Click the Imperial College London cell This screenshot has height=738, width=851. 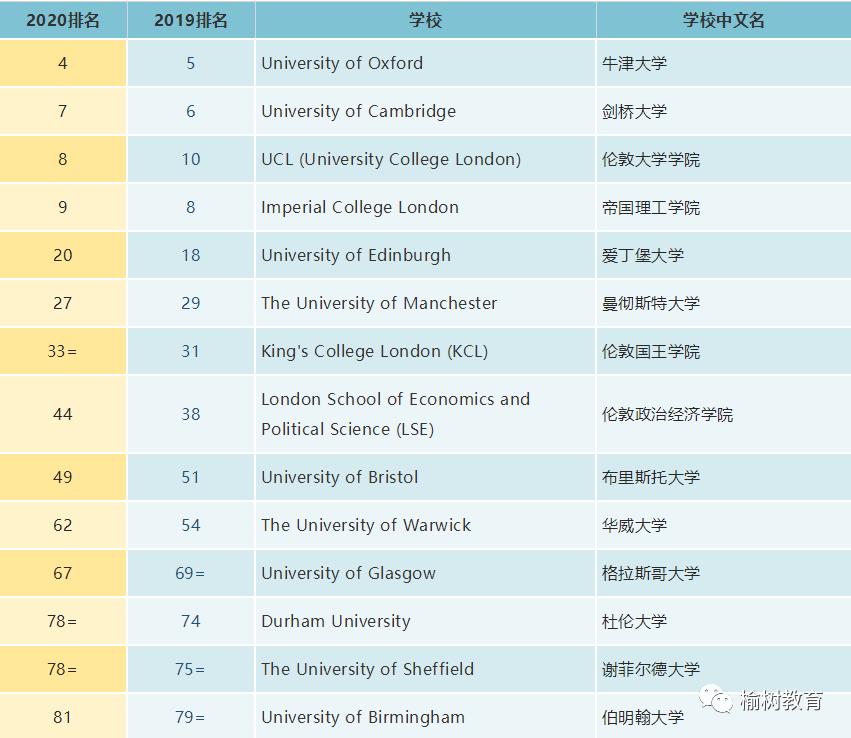tap(426, 207)
